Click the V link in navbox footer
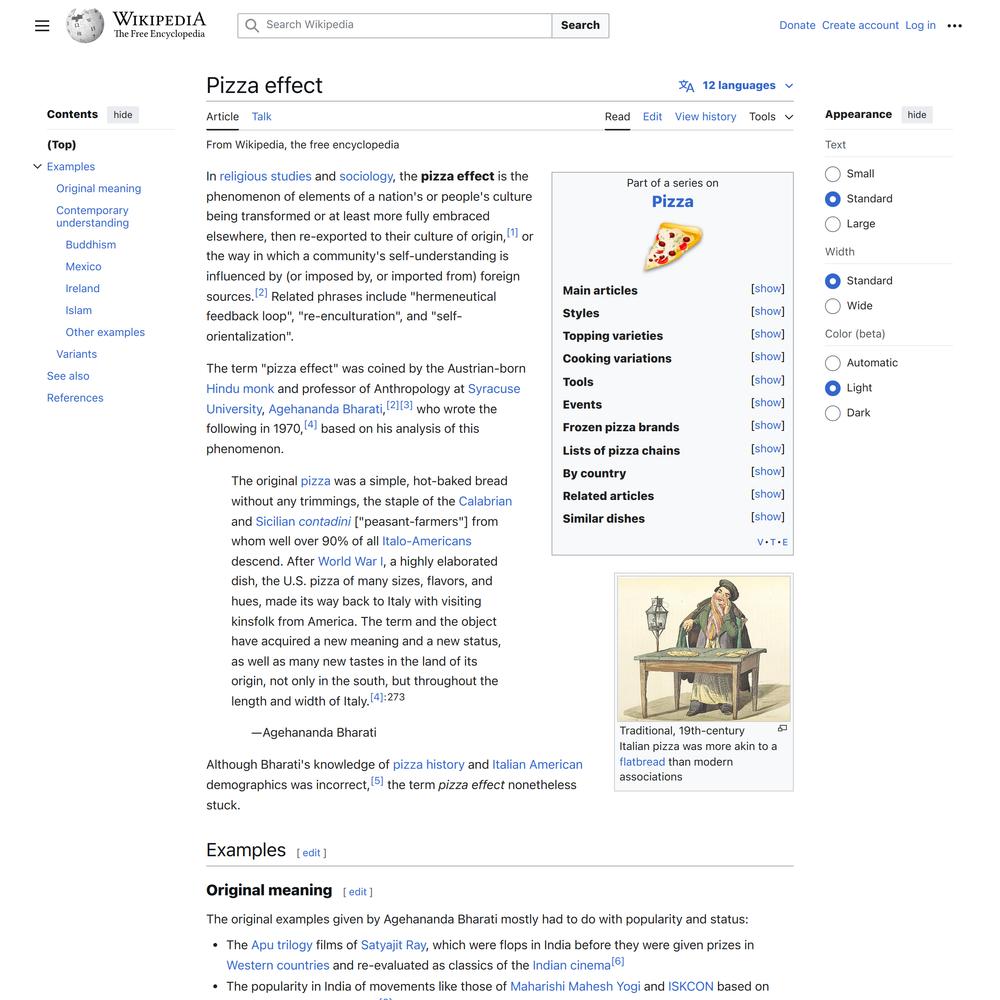This screenshot has width=1000, height=1000. pos(760,542)
